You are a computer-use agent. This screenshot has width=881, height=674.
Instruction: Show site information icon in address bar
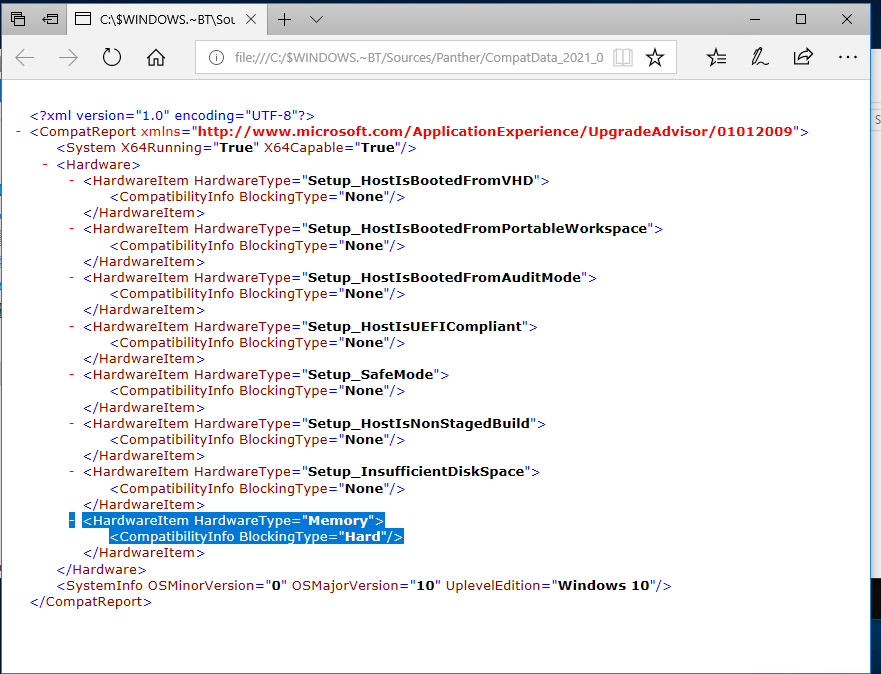[x=216, y=57]
